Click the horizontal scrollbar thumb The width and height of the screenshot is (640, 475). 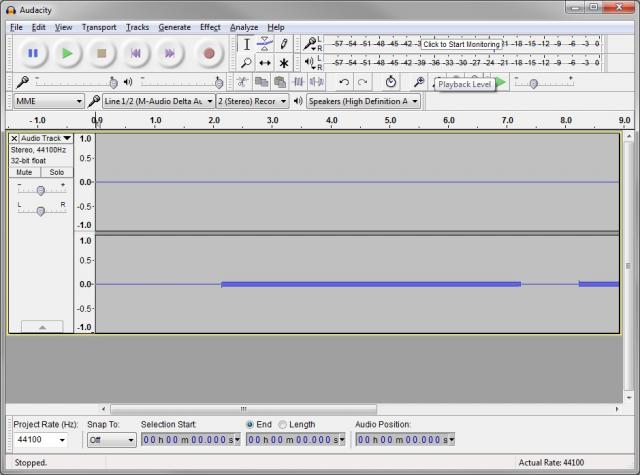(x=244, y=408)
